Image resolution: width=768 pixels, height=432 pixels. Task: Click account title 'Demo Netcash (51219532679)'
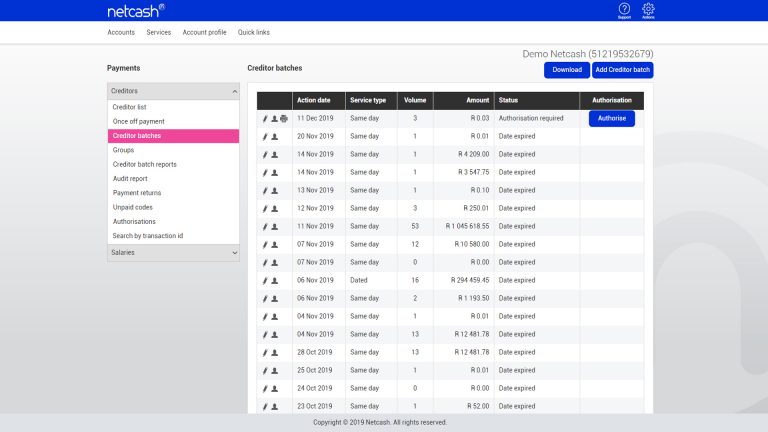click(x=587, y=54)
